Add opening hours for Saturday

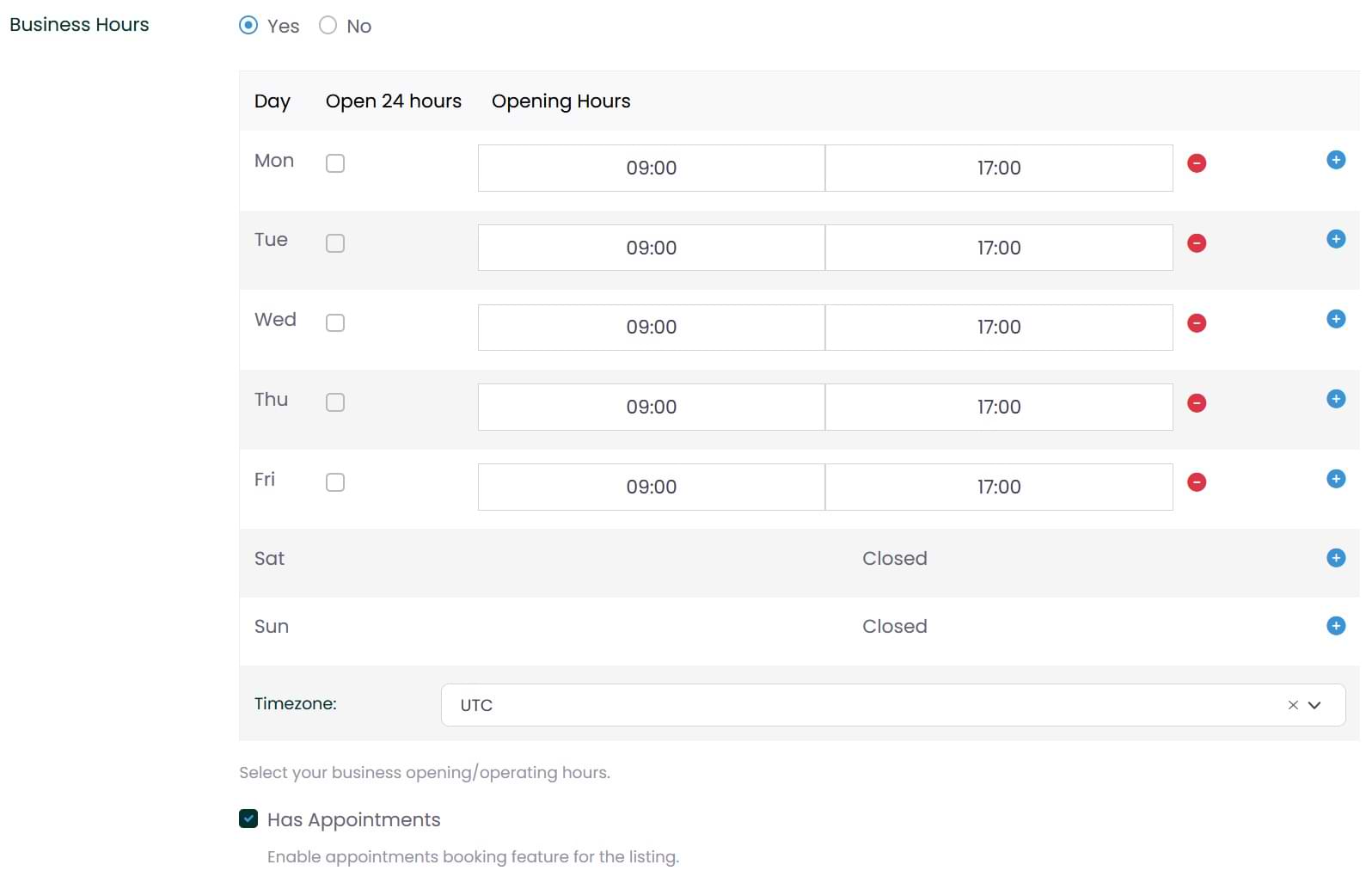(1335, 558)
